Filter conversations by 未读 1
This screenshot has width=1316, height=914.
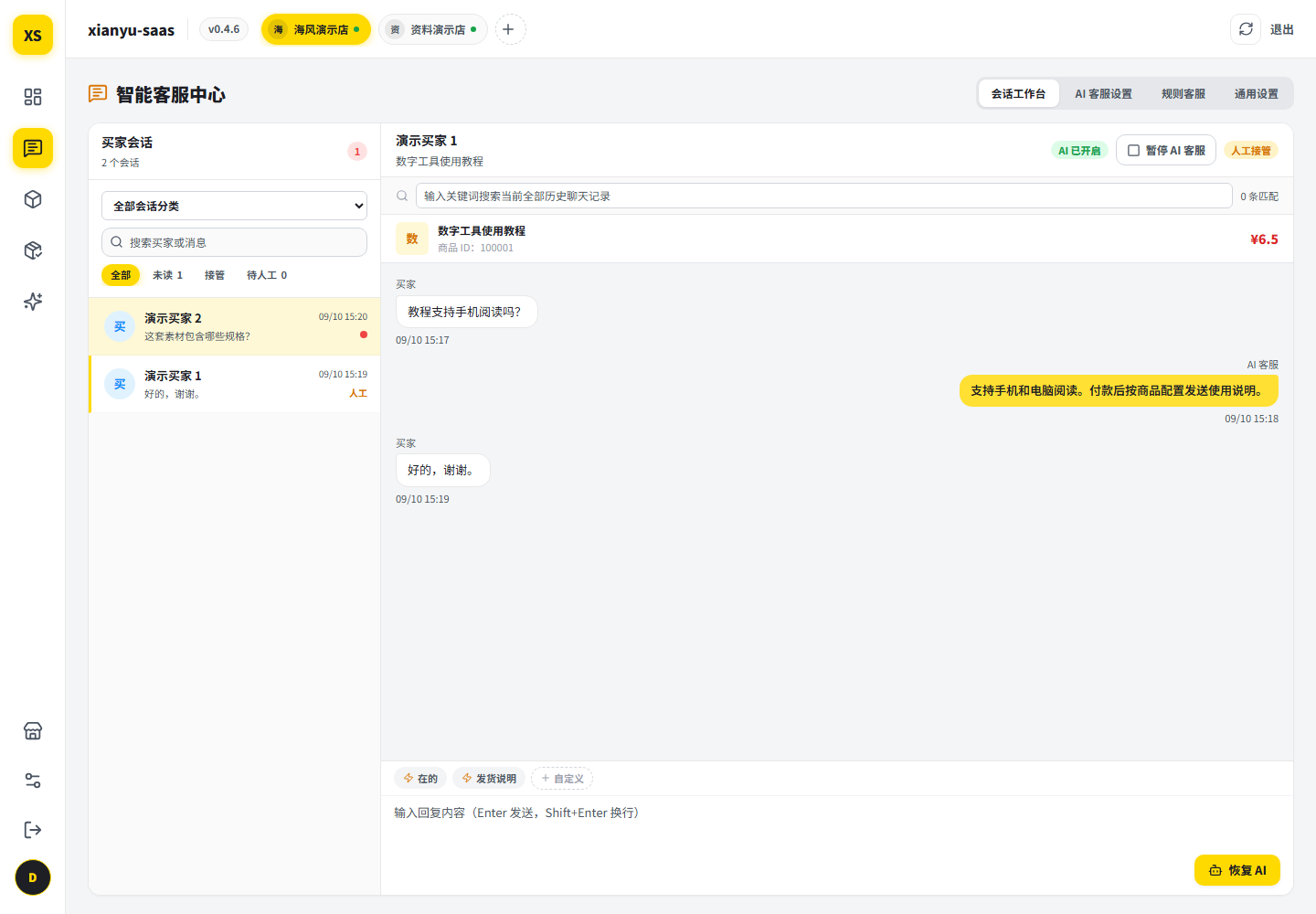pos(167,275)
